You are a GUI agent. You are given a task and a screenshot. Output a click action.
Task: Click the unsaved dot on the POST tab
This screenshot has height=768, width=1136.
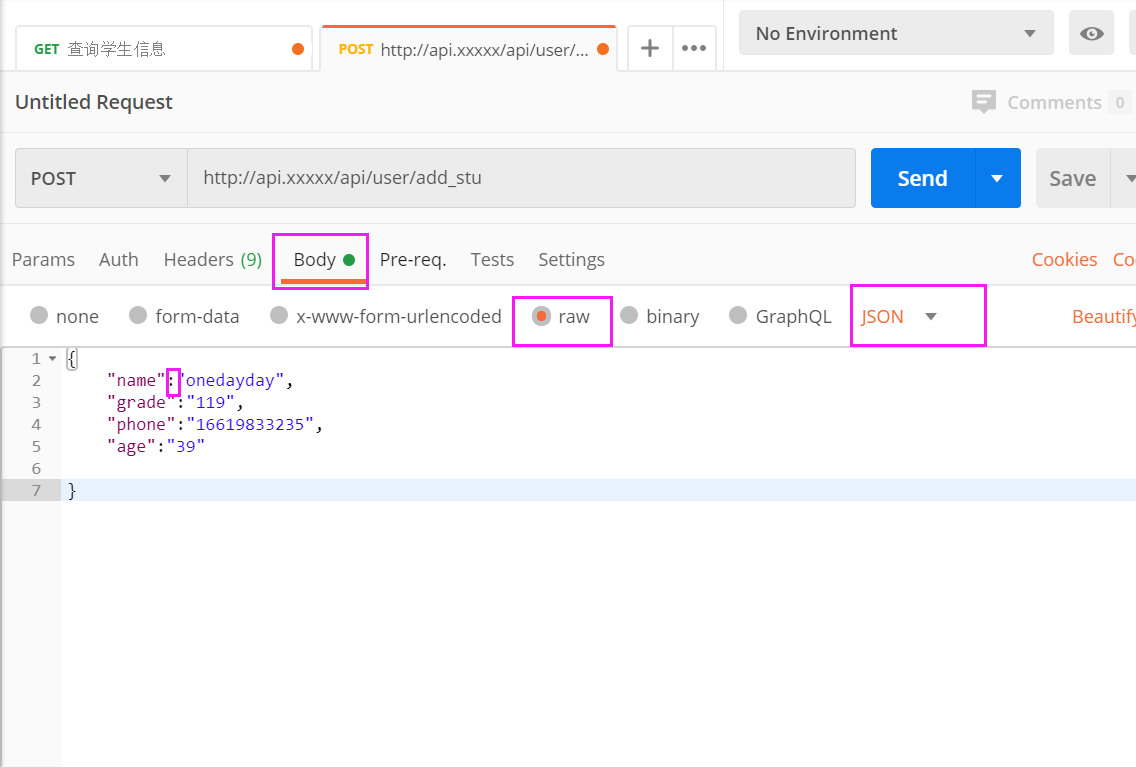pos(603,49)
